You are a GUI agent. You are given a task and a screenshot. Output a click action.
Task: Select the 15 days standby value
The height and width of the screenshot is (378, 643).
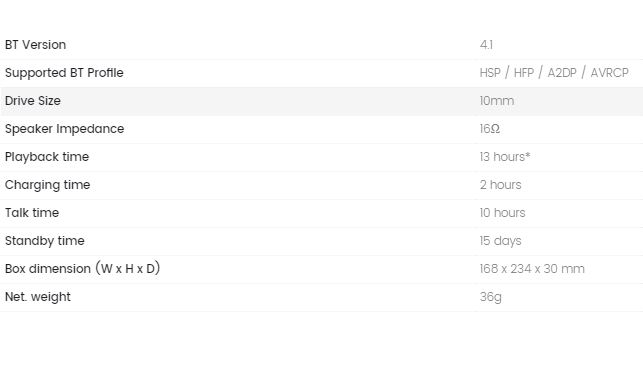pos(500,241)
